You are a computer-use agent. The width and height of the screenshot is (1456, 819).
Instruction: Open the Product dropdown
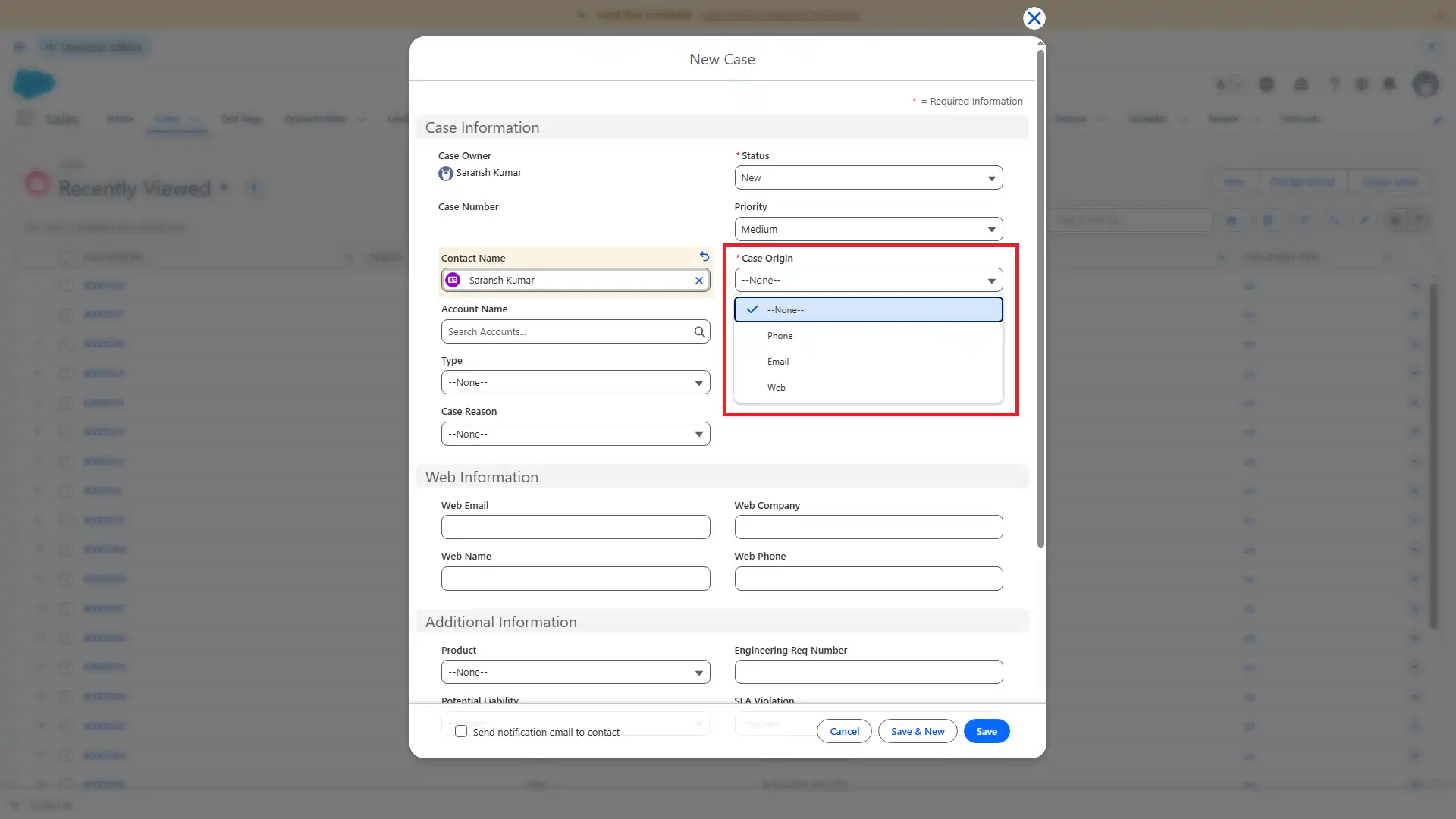pos(576,673)
